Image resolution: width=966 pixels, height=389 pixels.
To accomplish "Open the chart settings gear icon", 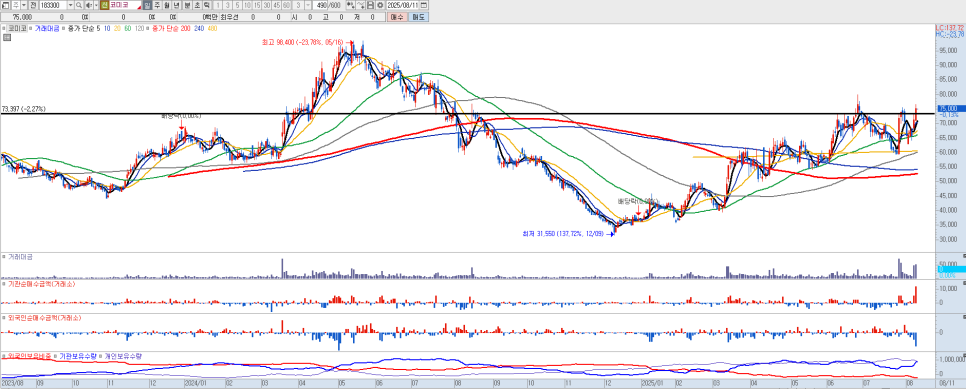I will tap(380, 5).
